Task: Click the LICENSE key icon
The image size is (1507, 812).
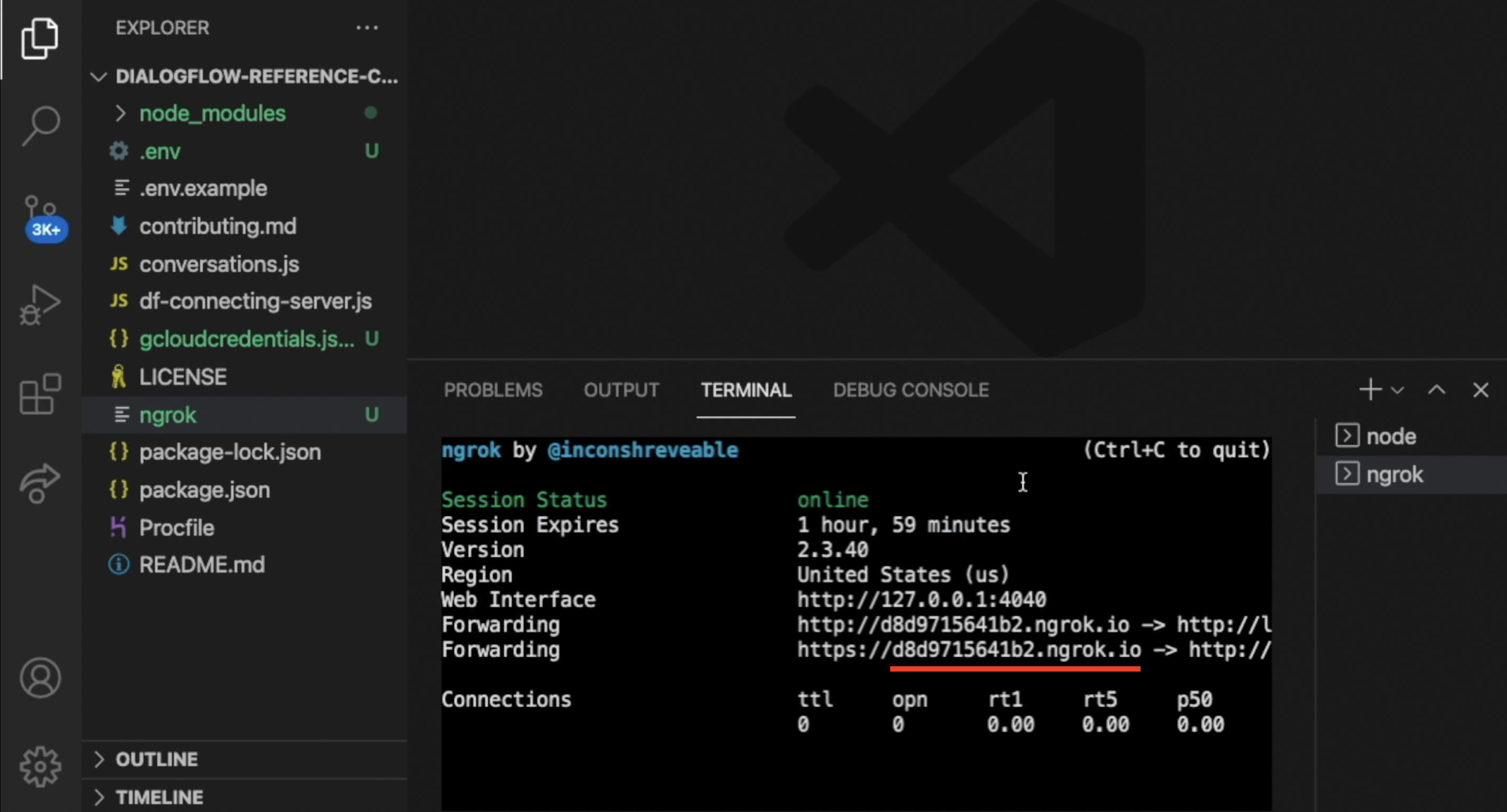Action: click(x=119, y=376)
